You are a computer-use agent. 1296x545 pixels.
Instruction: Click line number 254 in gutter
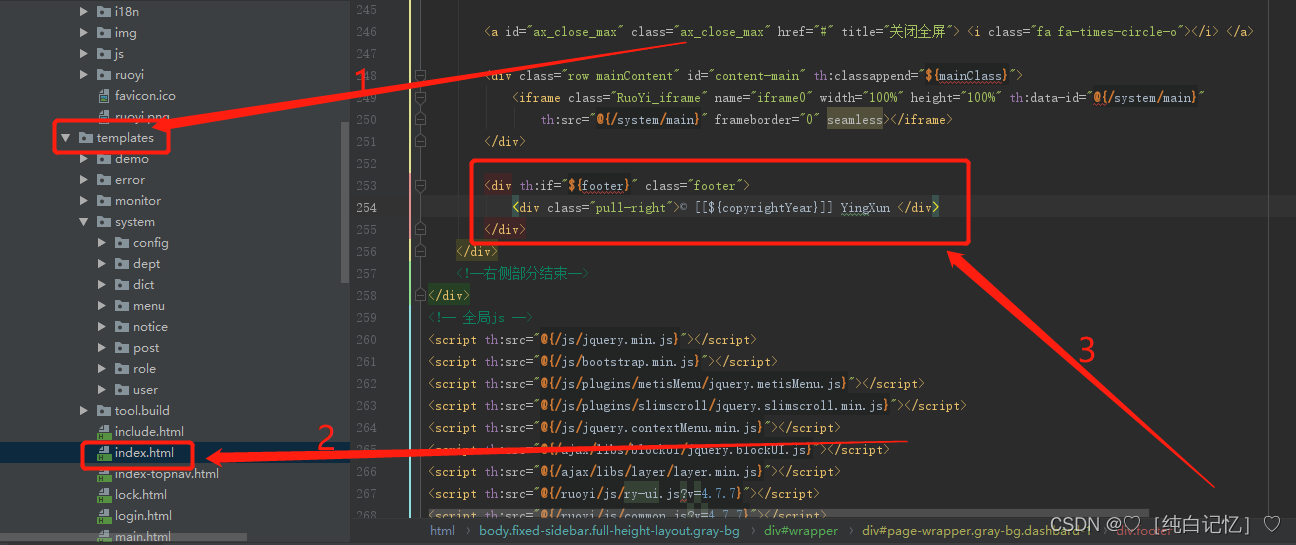pyautogui.click(x=366, y=208)
